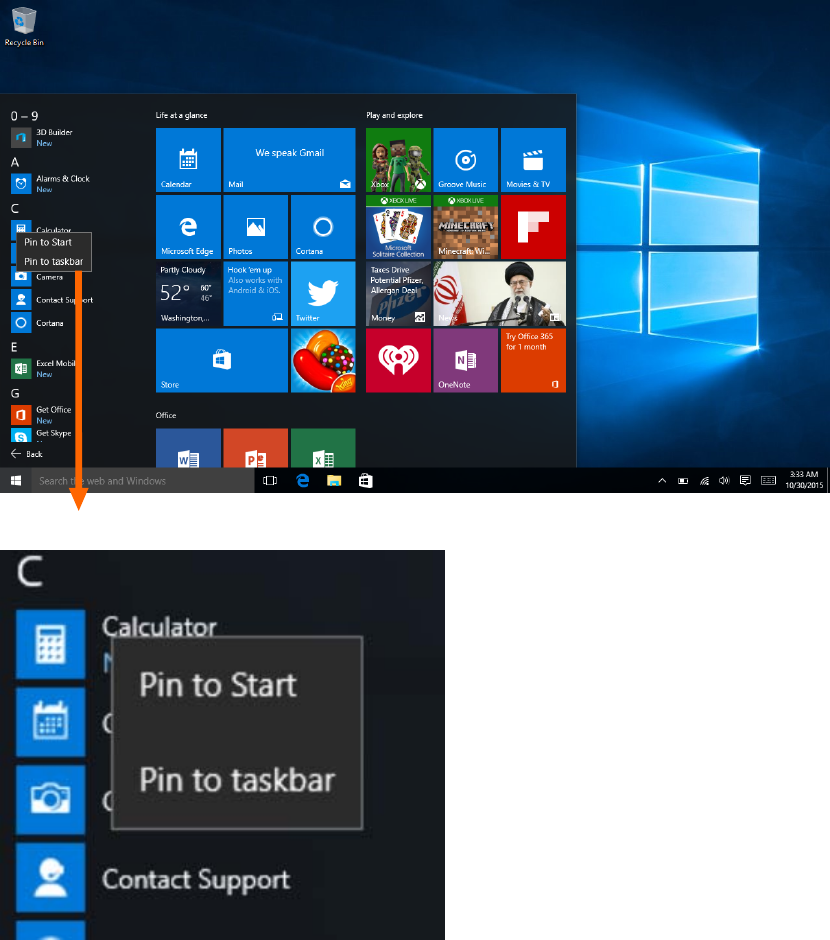Image resolution: width=830 pixels, height=940 pixels.
Task: Launch the Minecraft tile
Action: (x=466, y=227)
